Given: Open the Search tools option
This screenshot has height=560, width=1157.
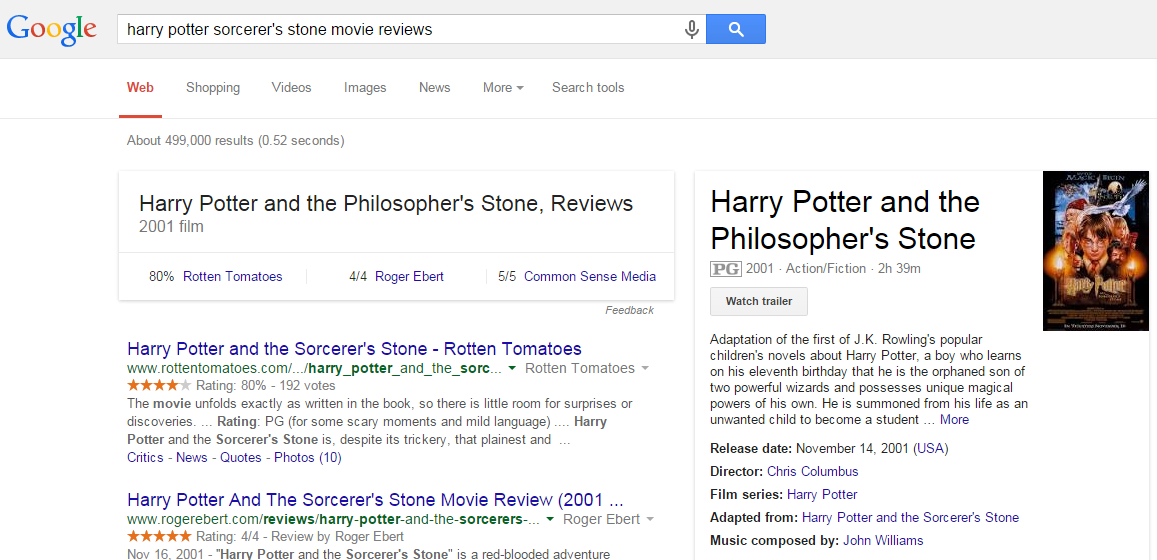Looking at the screenshot, I should 588,88.
